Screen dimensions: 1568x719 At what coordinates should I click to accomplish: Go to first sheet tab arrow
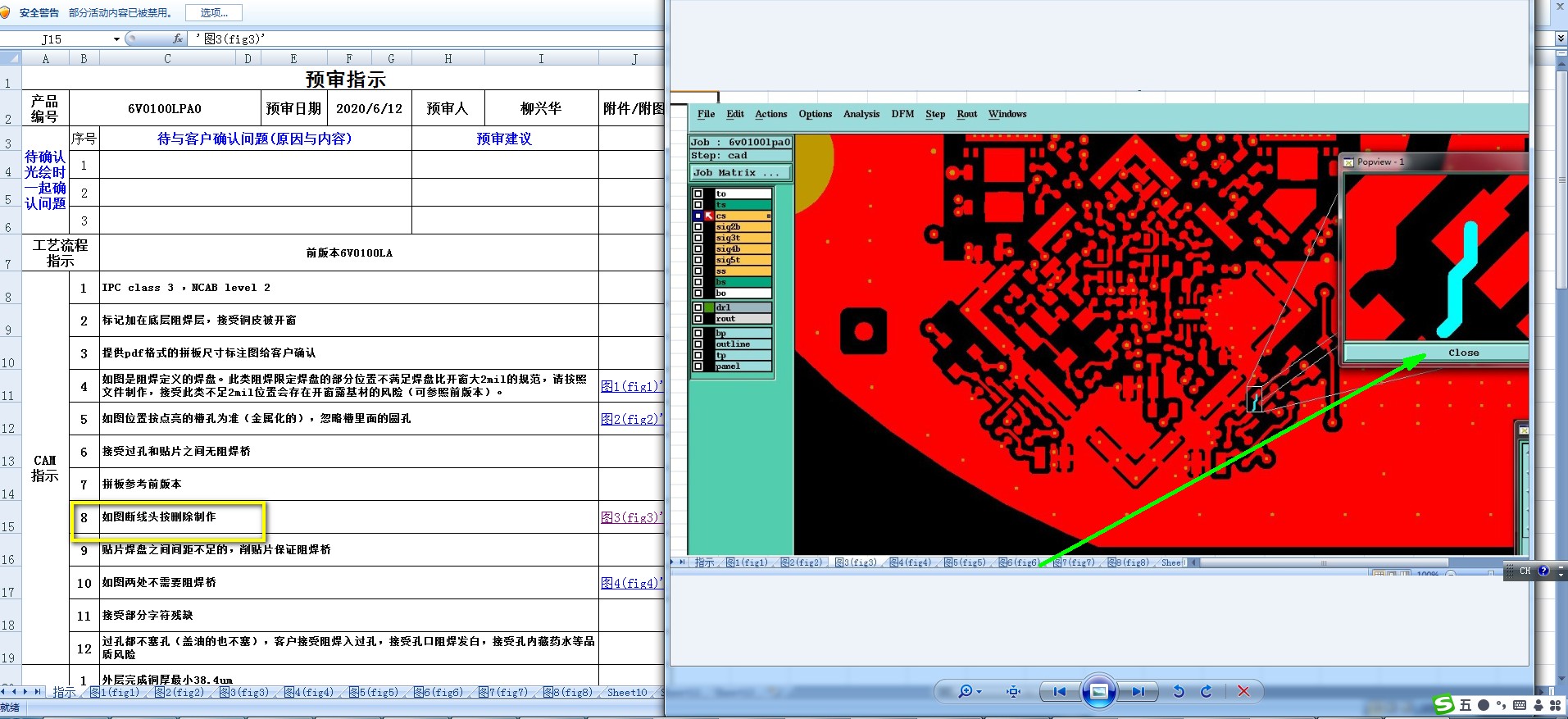pos(4,692)
